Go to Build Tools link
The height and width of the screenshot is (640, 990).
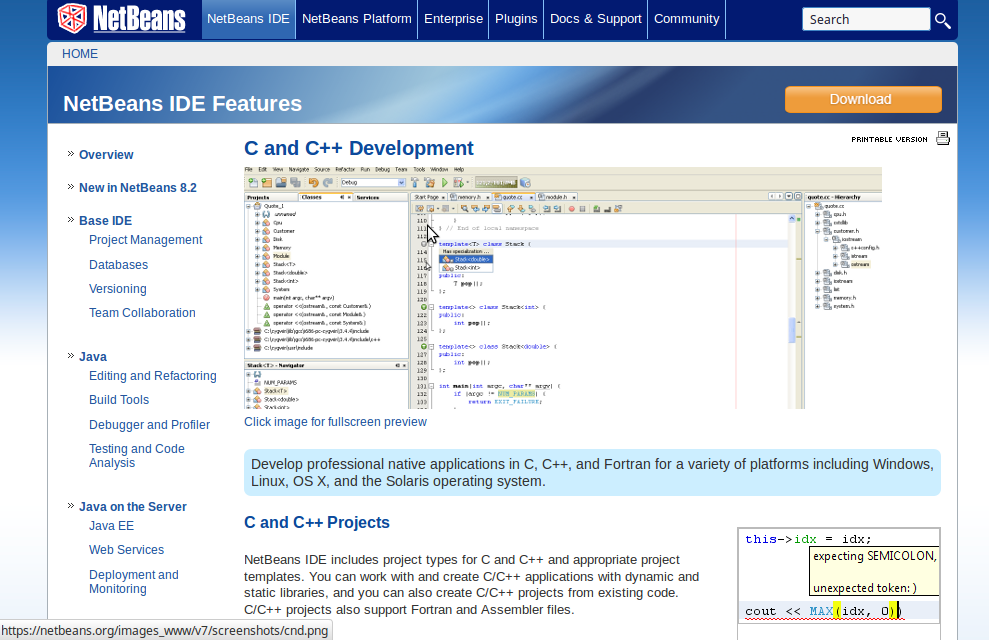[x=119, y=400]
